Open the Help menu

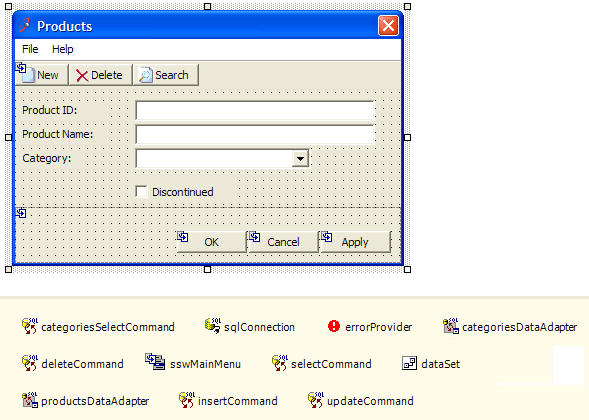coord(63,49)
